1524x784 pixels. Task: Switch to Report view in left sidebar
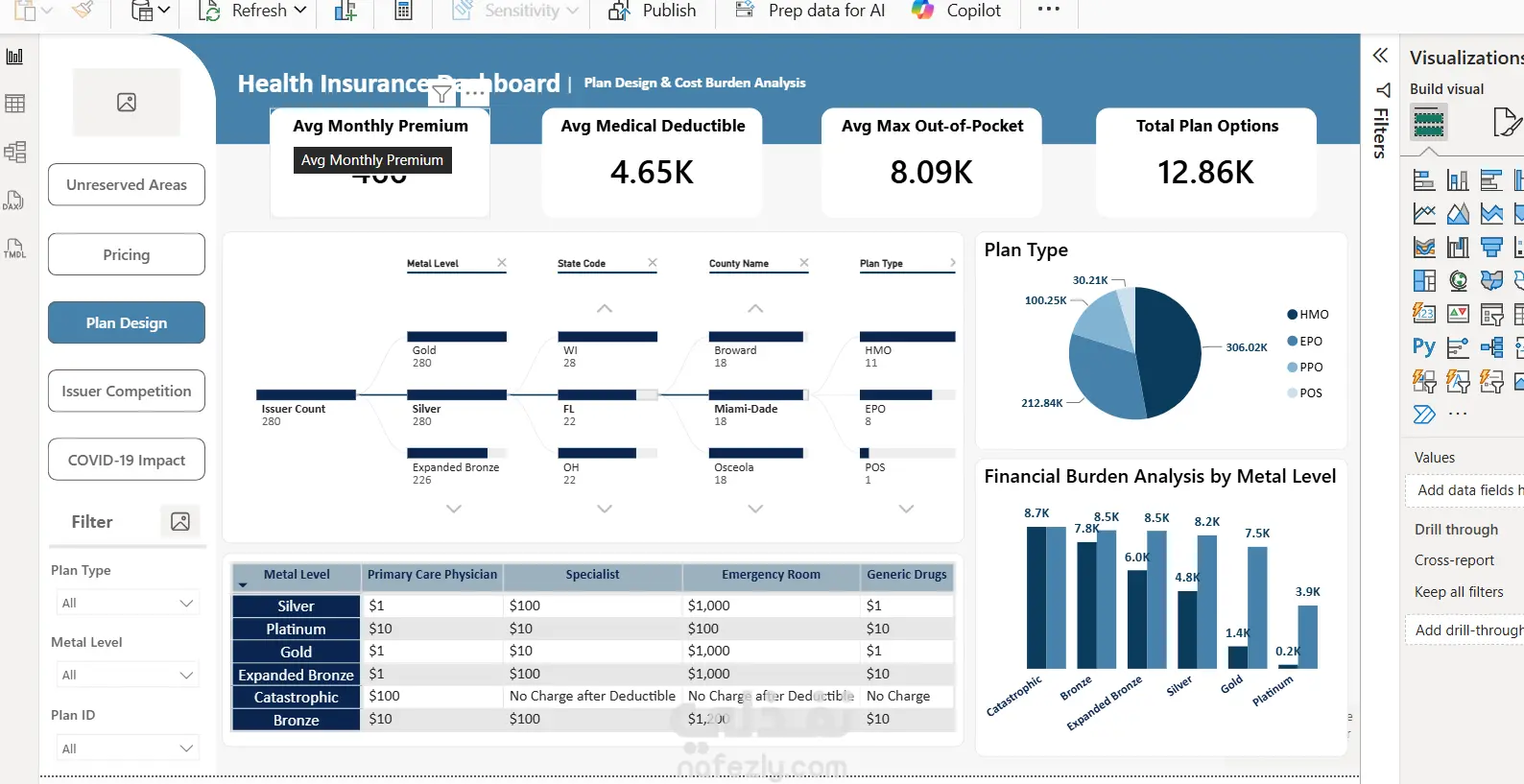click(x=14, y=57)
